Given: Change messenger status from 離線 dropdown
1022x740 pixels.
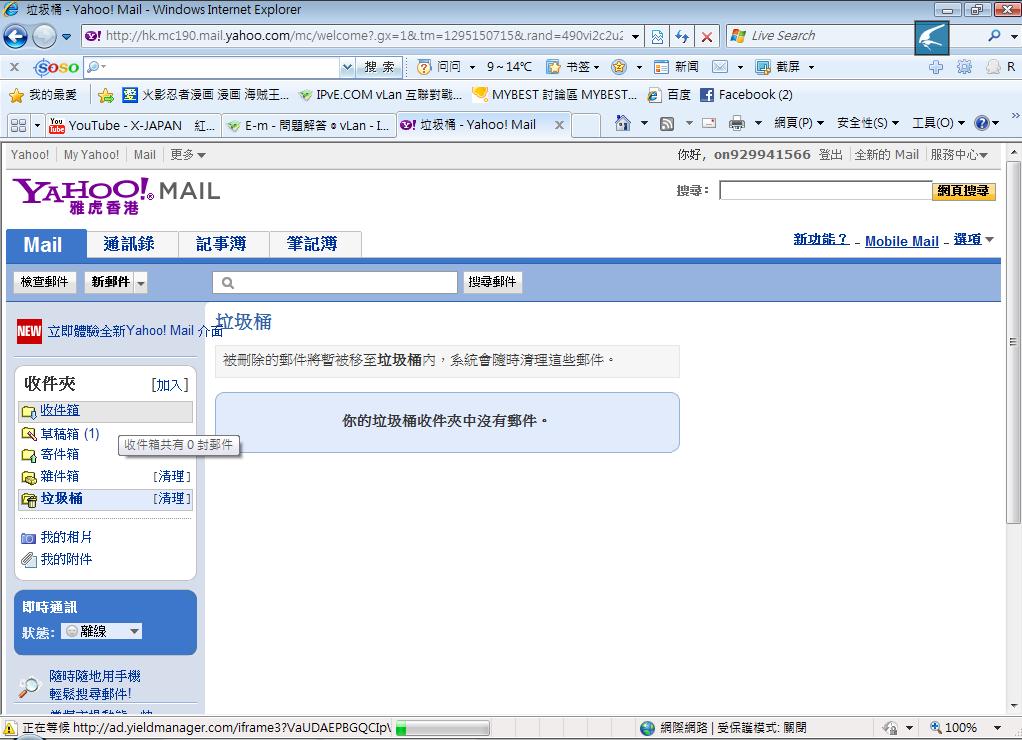Looking at the screenshot, I should click(102, 632).
